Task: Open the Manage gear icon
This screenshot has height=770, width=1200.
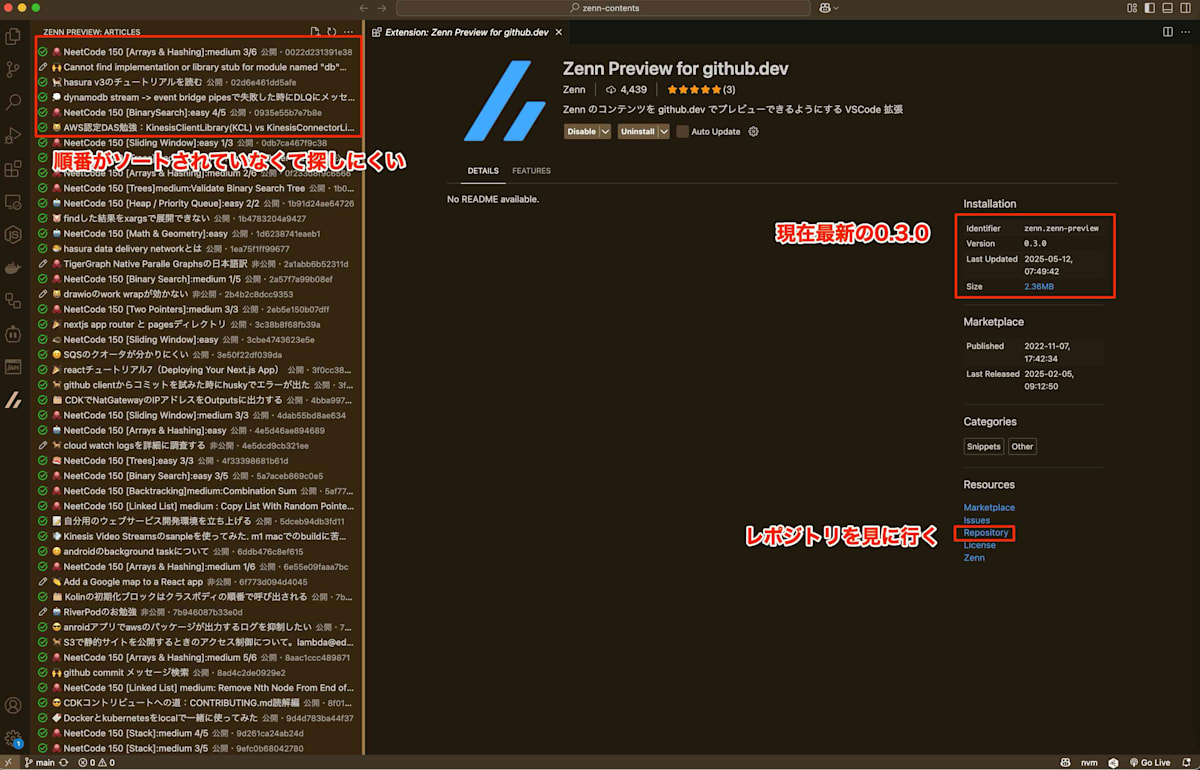Action: coord(14,739)
